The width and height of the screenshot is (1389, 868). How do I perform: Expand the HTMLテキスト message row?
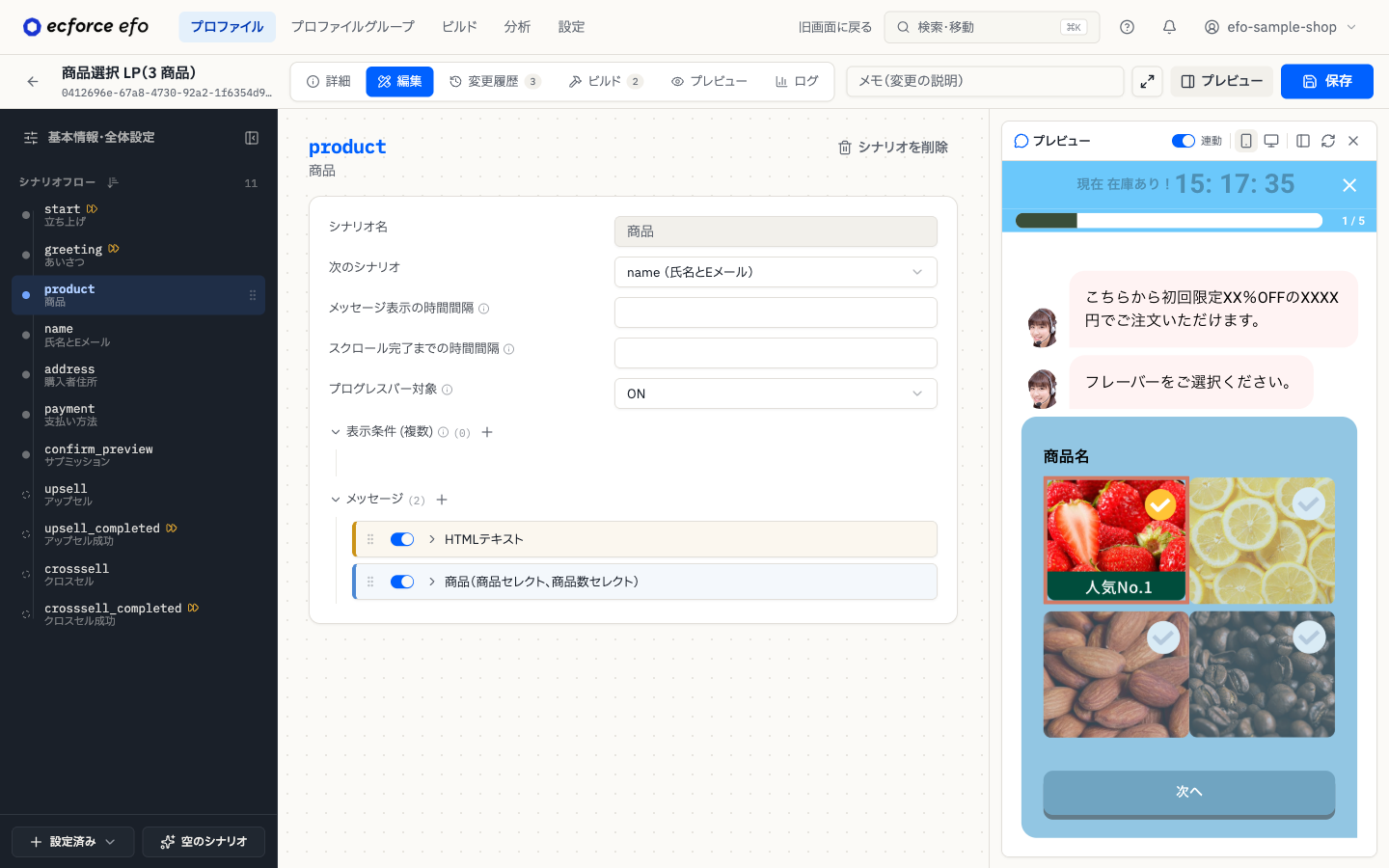432,539
